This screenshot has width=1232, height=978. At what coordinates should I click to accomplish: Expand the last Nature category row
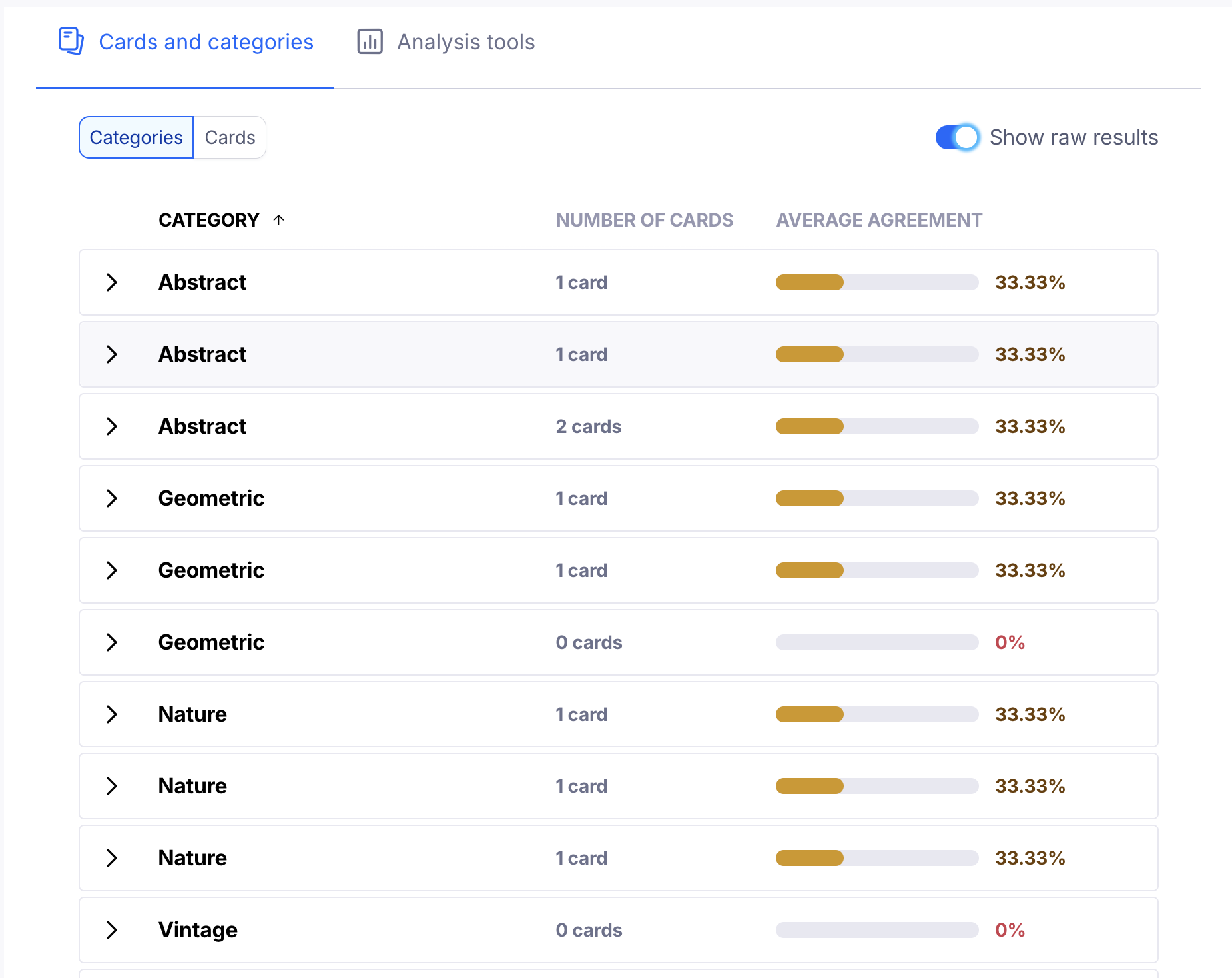point(112,858)
